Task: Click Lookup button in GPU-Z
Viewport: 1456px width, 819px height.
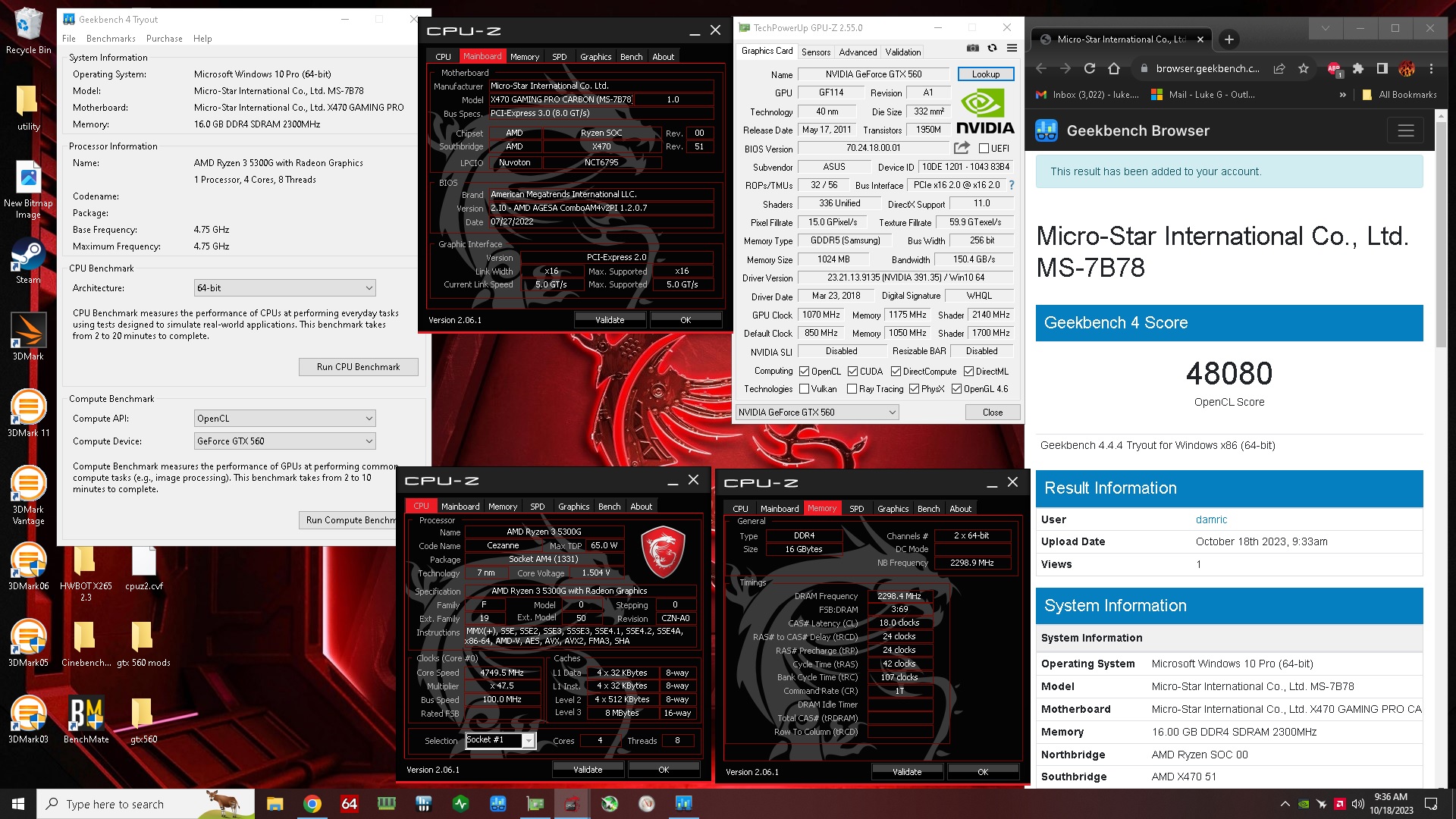Action: (x=986, y=74)
